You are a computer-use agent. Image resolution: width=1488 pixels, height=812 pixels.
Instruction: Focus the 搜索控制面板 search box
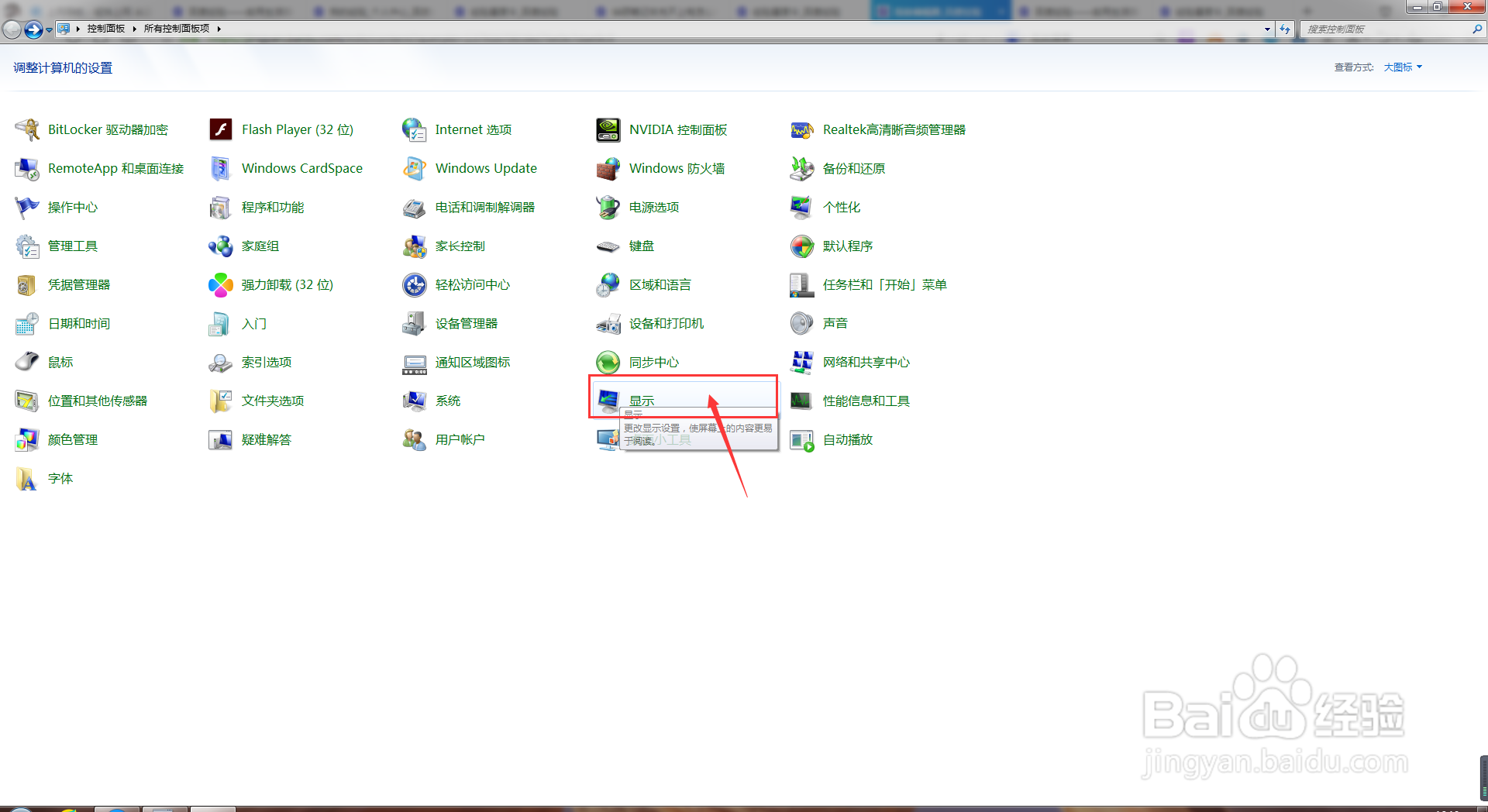click(x=1387, y=29)
